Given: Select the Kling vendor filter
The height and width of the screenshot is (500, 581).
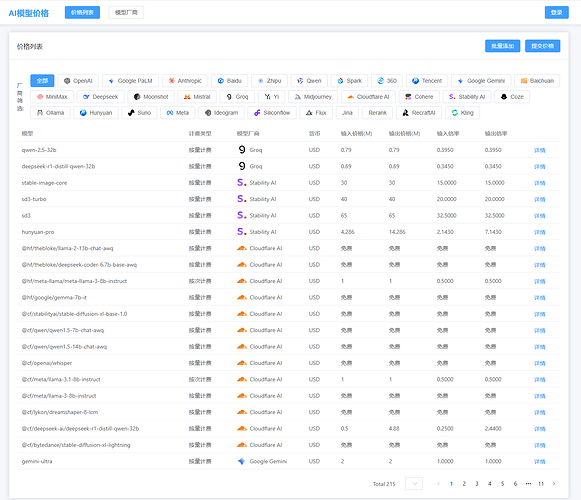Looking at the screenshot, I should pyautogui.click(x=462, y=113).
